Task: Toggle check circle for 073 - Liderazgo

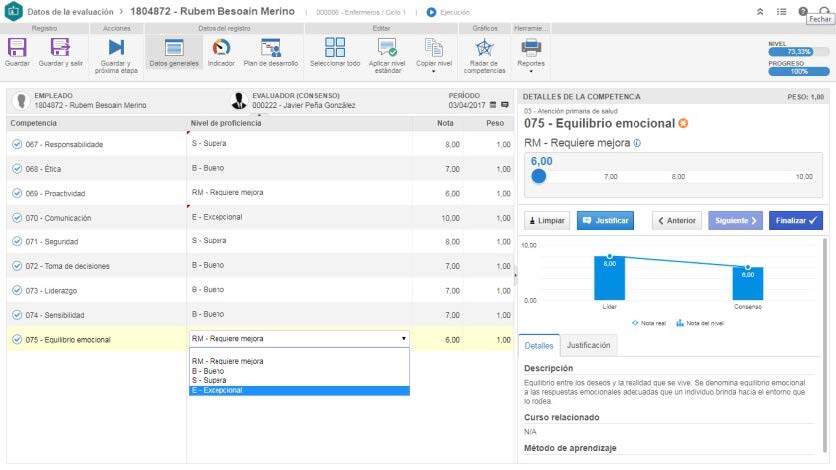Action: tap(17, 290)
